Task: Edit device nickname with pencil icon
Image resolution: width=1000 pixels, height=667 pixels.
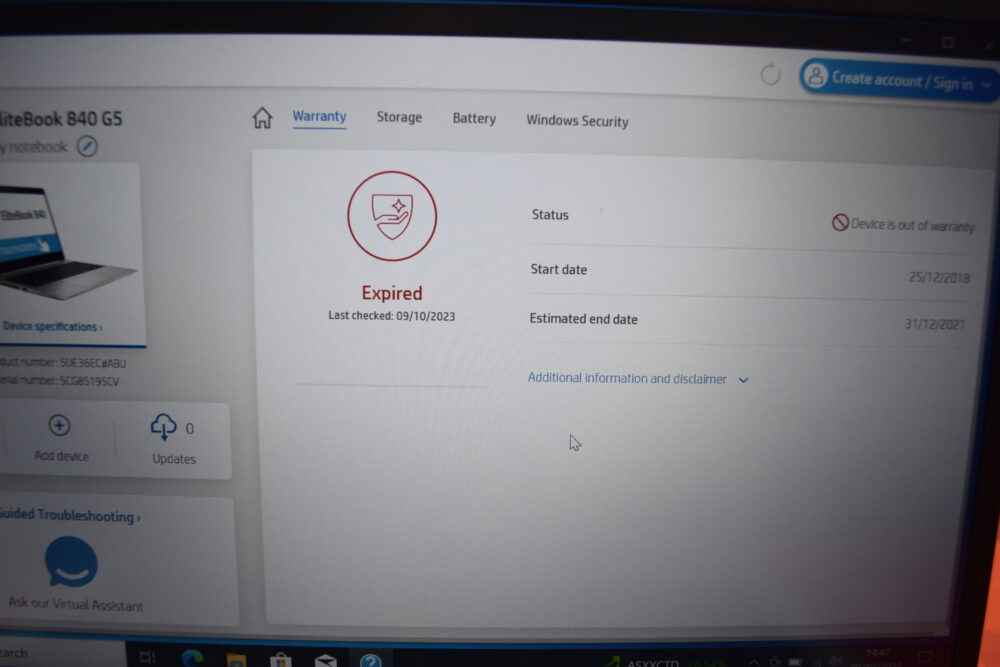Action: point(87,147)
